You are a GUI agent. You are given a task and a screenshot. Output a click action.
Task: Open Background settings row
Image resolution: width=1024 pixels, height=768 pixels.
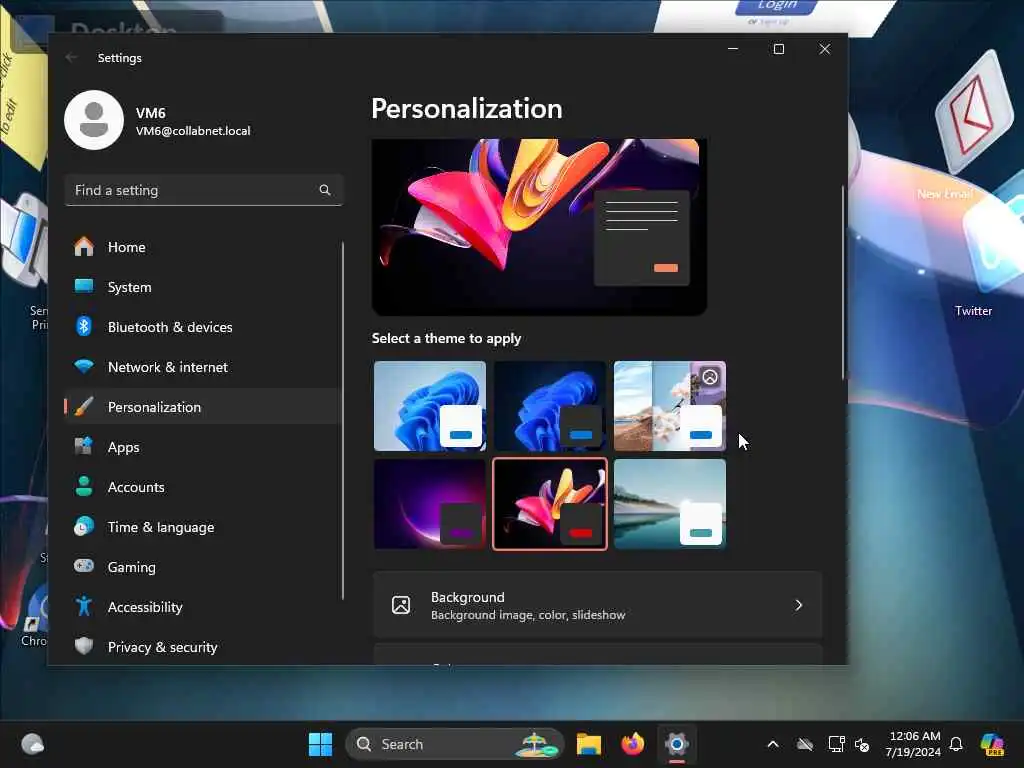598,605
